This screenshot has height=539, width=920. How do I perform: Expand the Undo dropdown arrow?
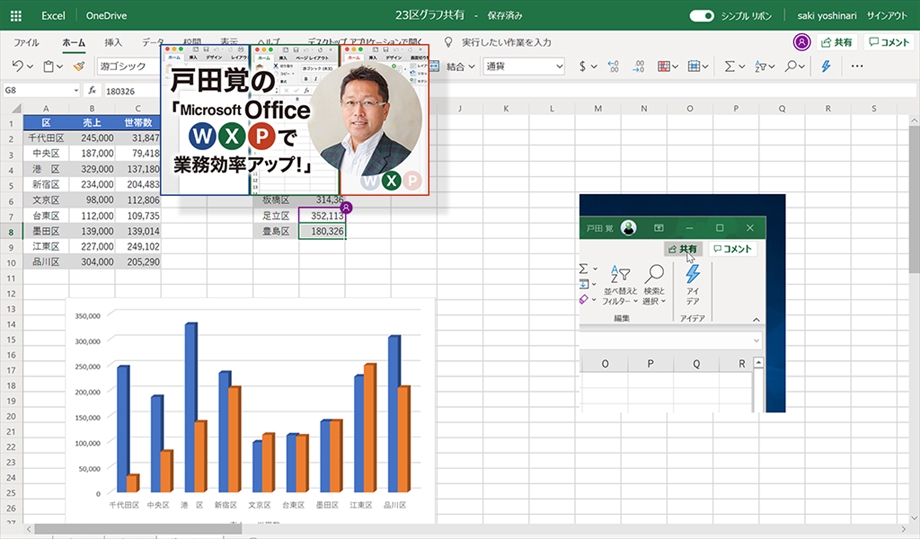(x=30, y=67)
